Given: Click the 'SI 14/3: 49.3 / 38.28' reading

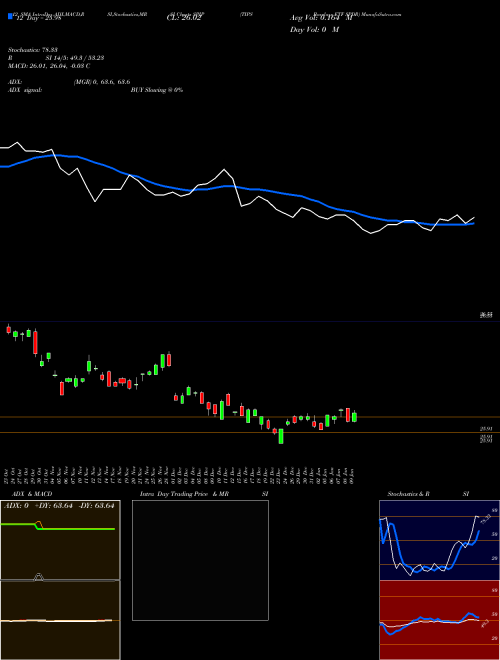Looking at the screenshot, I should 75,58.
